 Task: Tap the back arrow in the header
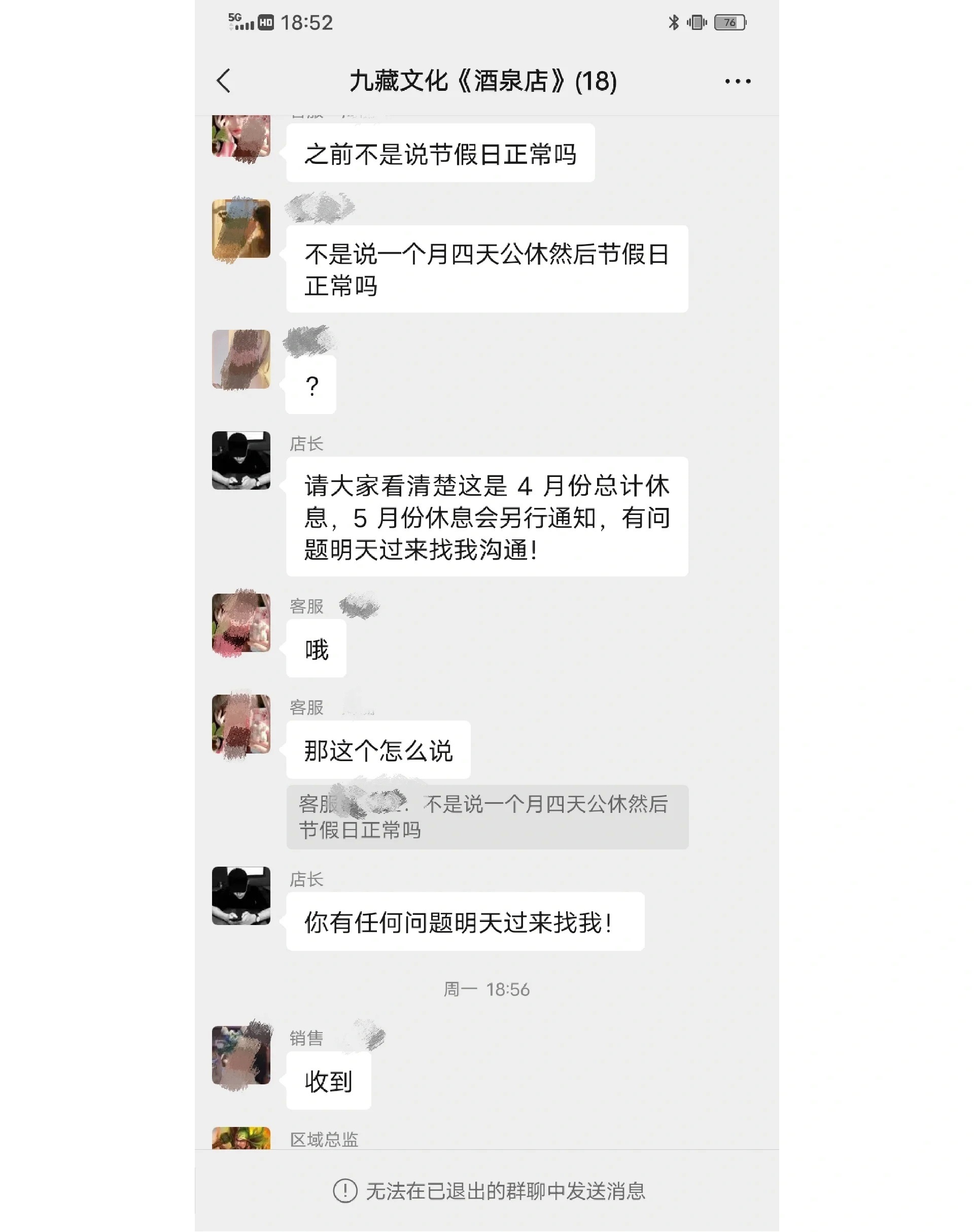point(224,81)
